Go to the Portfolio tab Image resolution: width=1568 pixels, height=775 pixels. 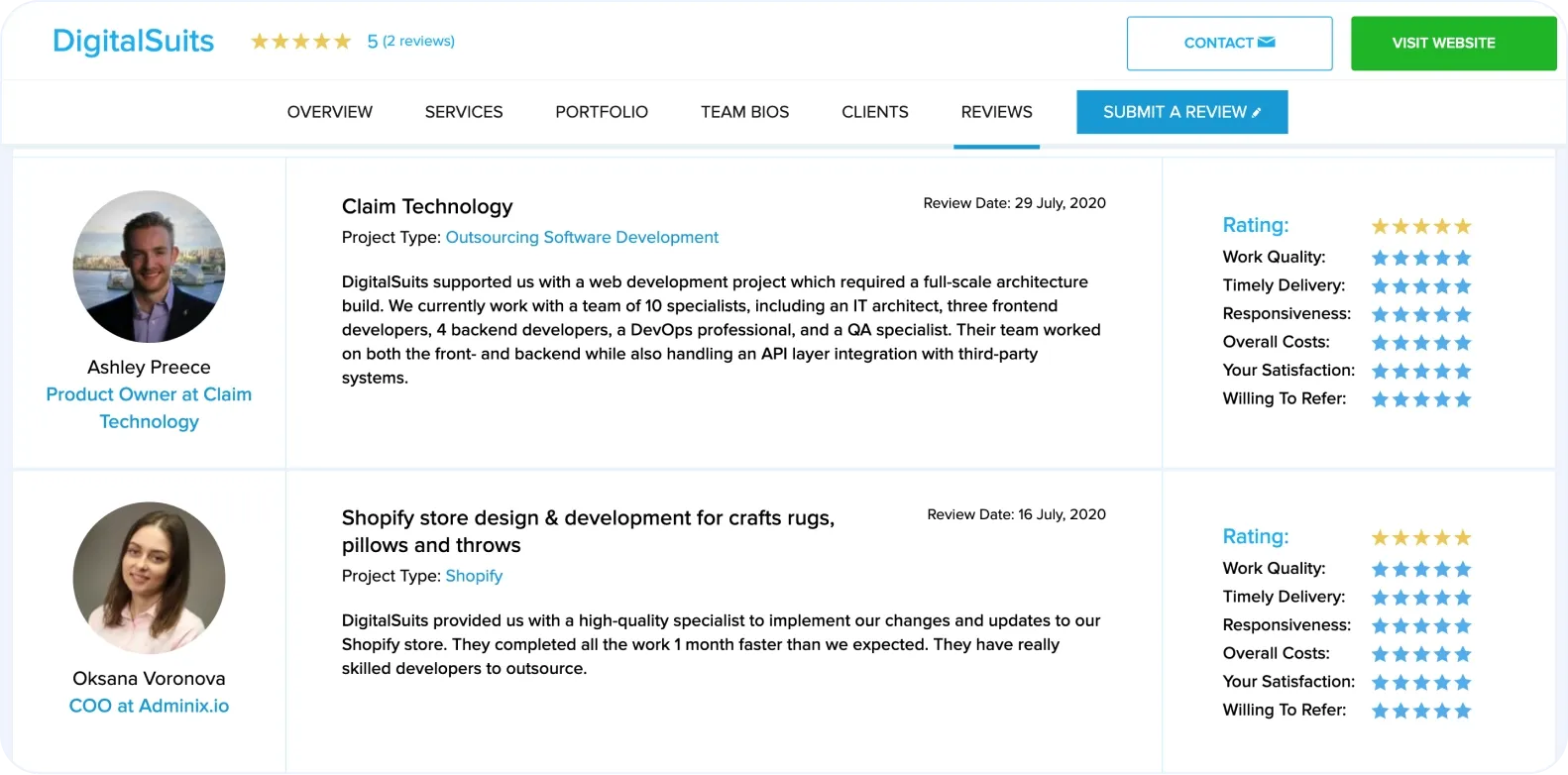pos(602,112)
